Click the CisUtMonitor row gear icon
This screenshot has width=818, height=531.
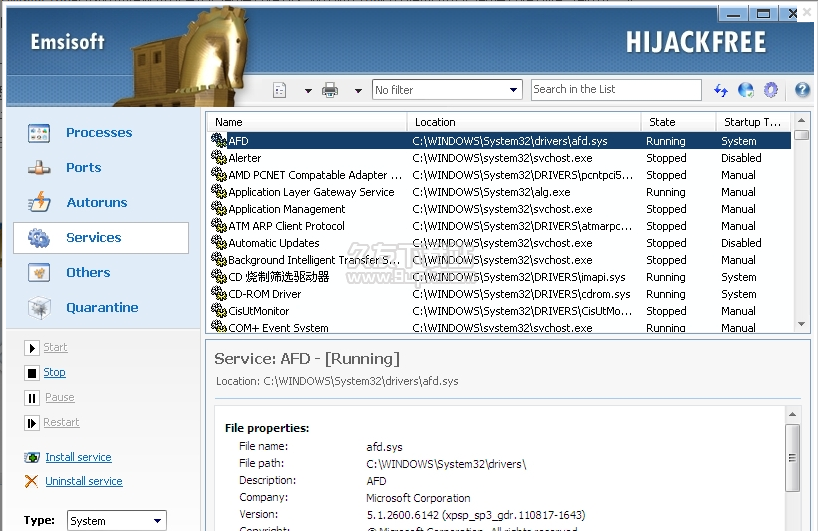tap(219, 310)
